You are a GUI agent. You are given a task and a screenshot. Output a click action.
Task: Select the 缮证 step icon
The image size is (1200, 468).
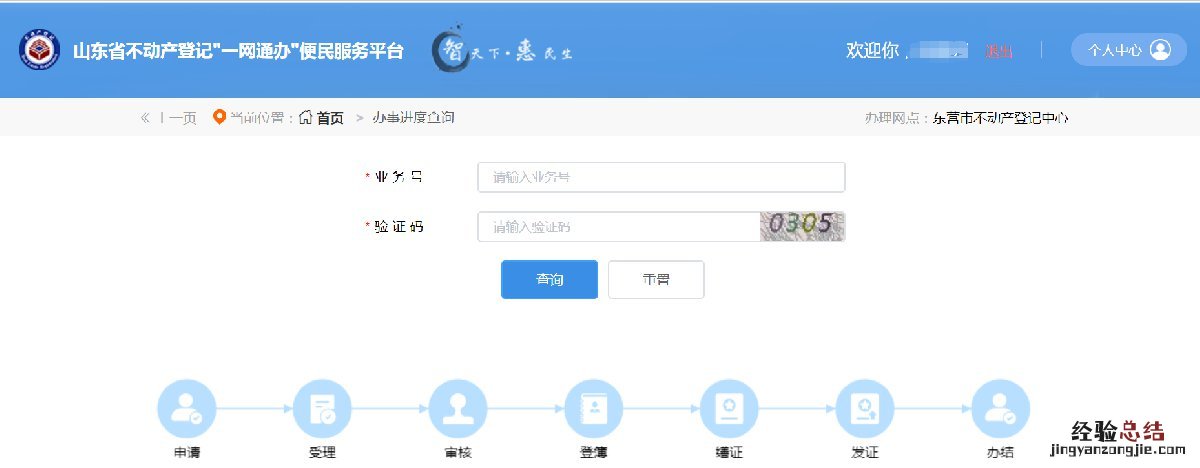(x=730, y=409)
